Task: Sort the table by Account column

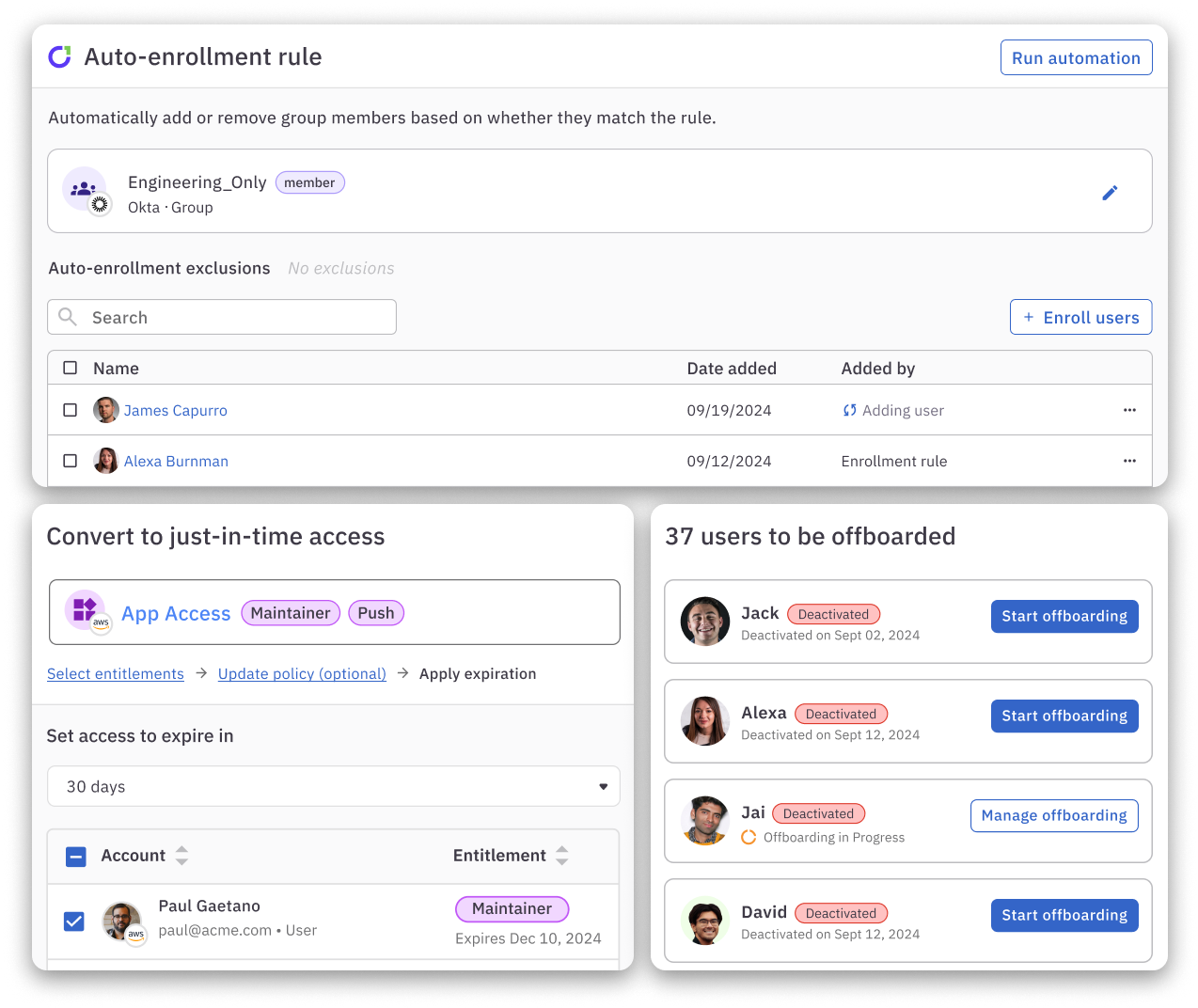Action: pos(181,856)
